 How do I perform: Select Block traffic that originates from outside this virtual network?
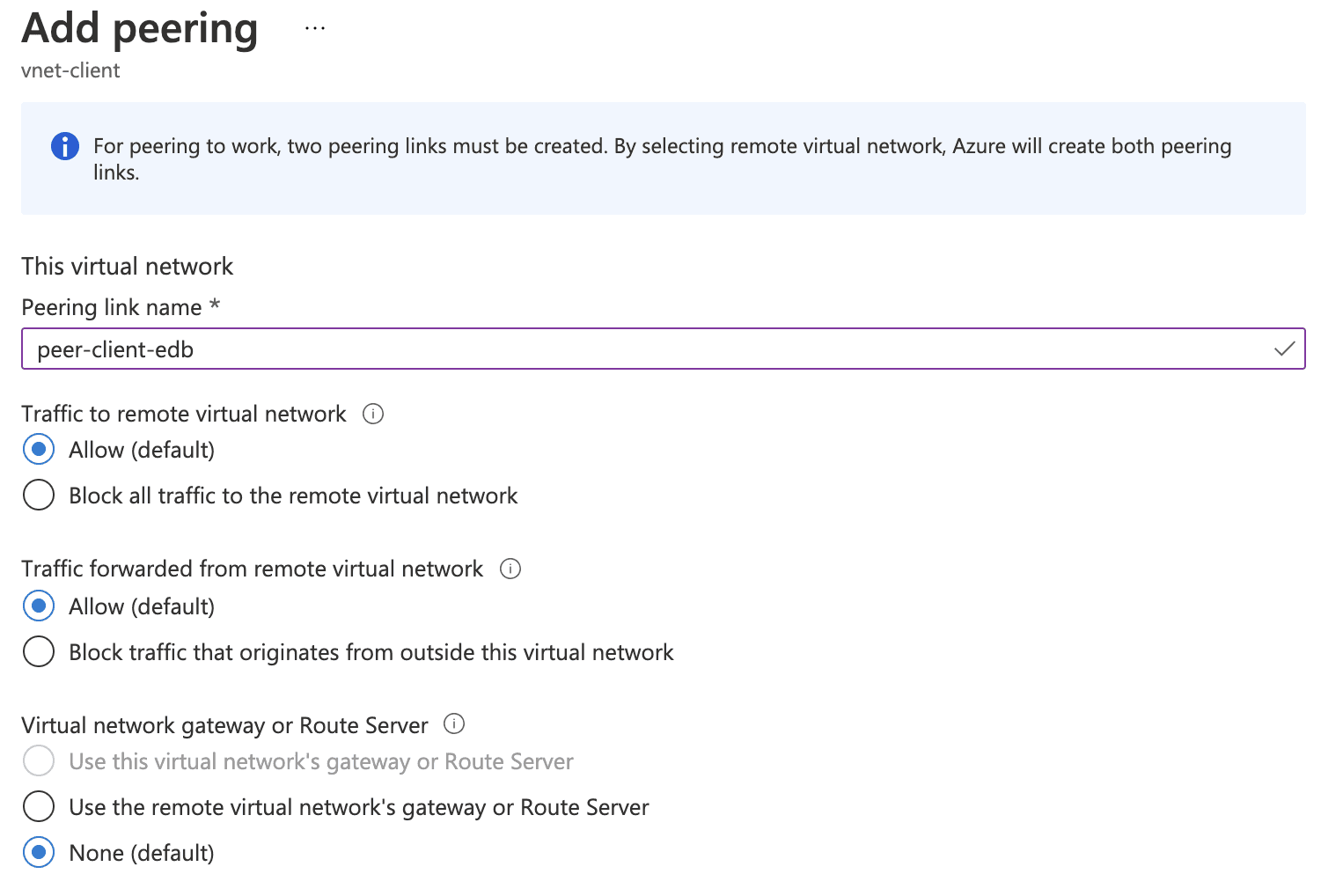(x=39, y=651)
